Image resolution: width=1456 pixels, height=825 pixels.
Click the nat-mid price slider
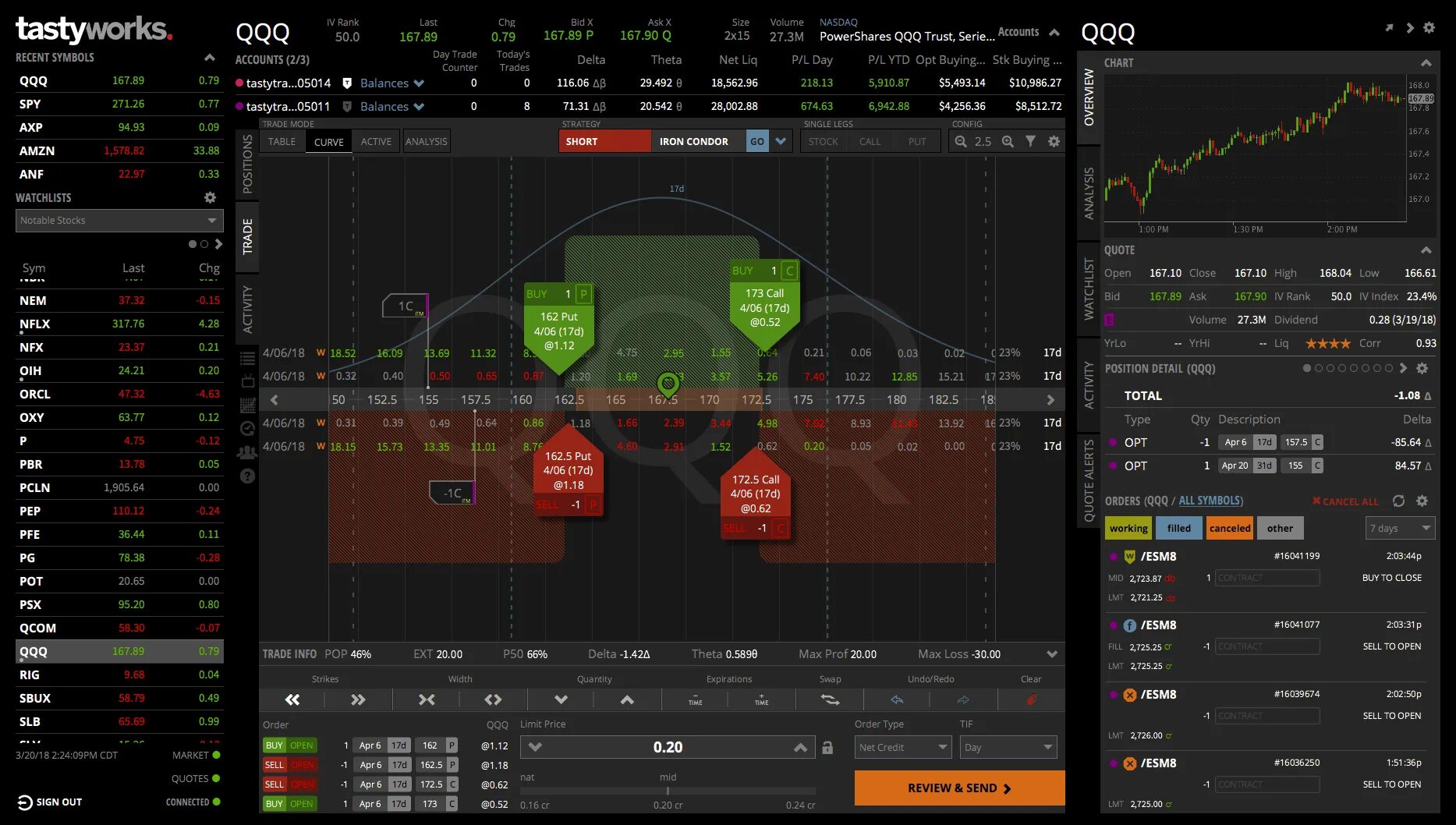(x=668, y=791)
